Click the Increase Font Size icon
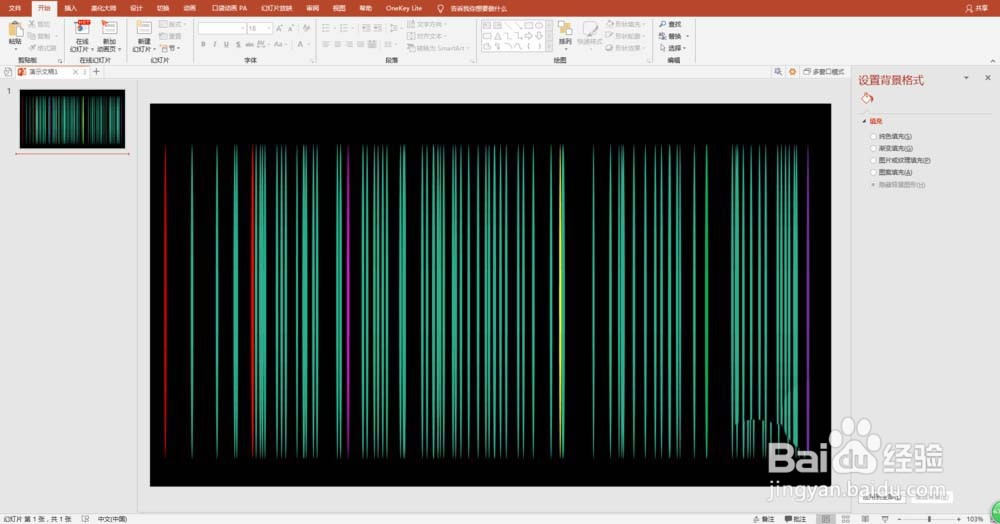This screenshot has height=524, width=1000. click(279, 29)
